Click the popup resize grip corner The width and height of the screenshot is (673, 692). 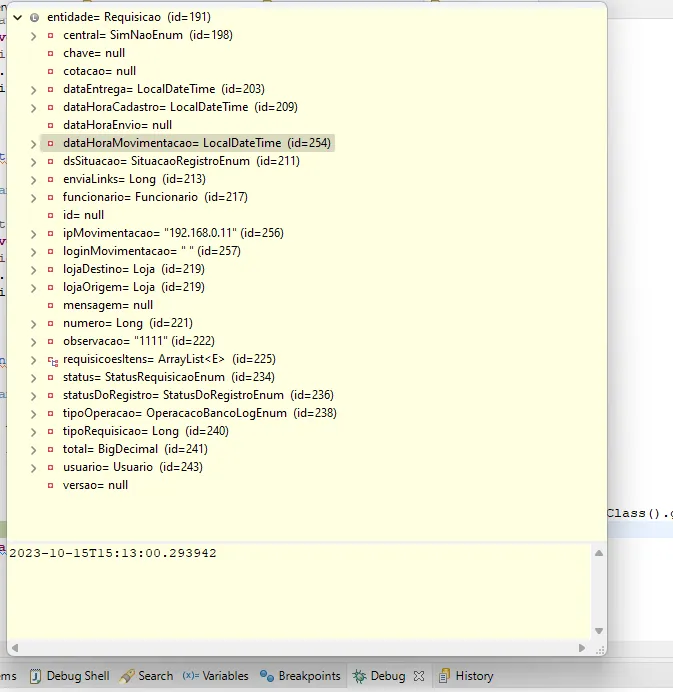coord(600,650)
